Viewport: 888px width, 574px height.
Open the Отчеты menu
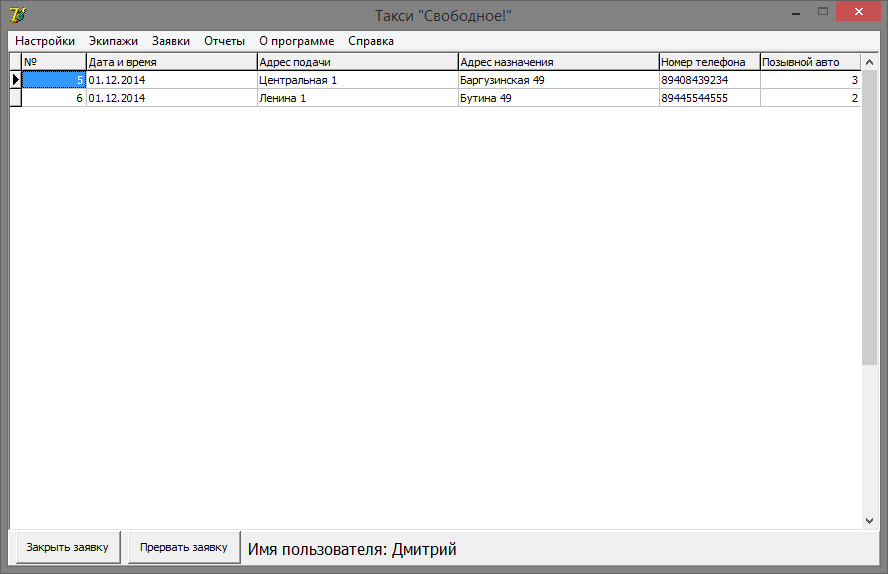[224, 41]
